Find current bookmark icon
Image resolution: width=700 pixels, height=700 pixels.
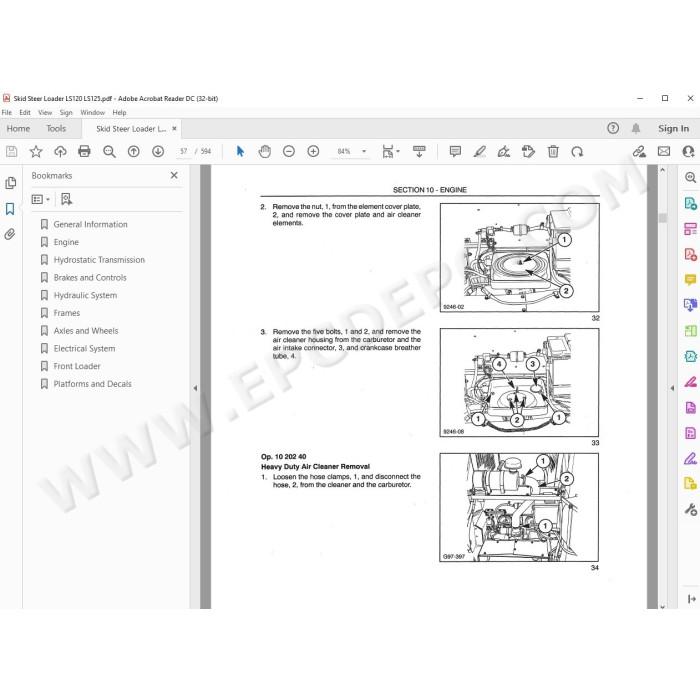click(x=66, y=199)
